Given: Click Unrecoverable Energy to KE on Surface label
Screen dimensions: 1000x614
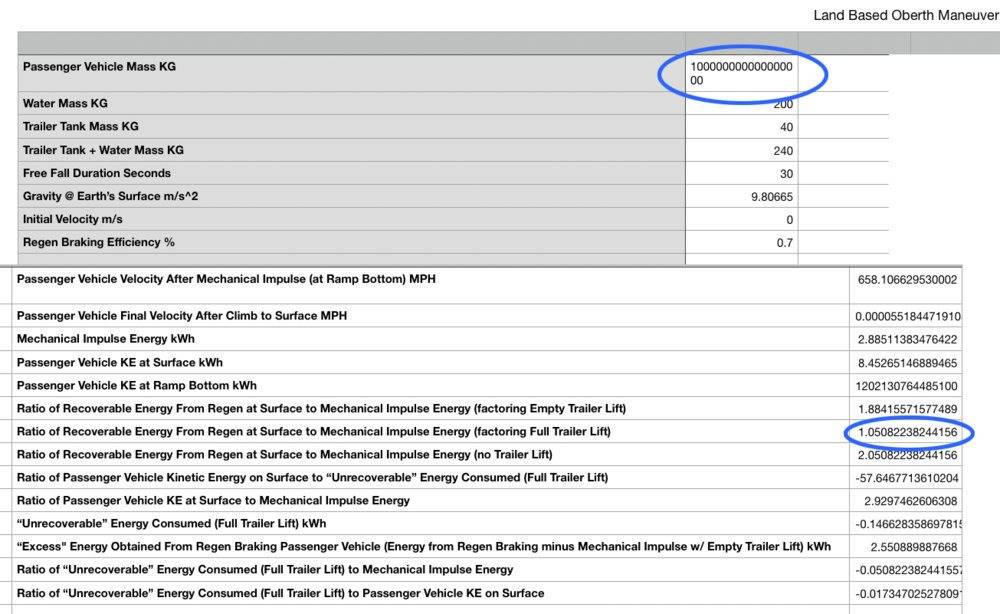Looking at the screenshot, I should (x=281, y=593).
